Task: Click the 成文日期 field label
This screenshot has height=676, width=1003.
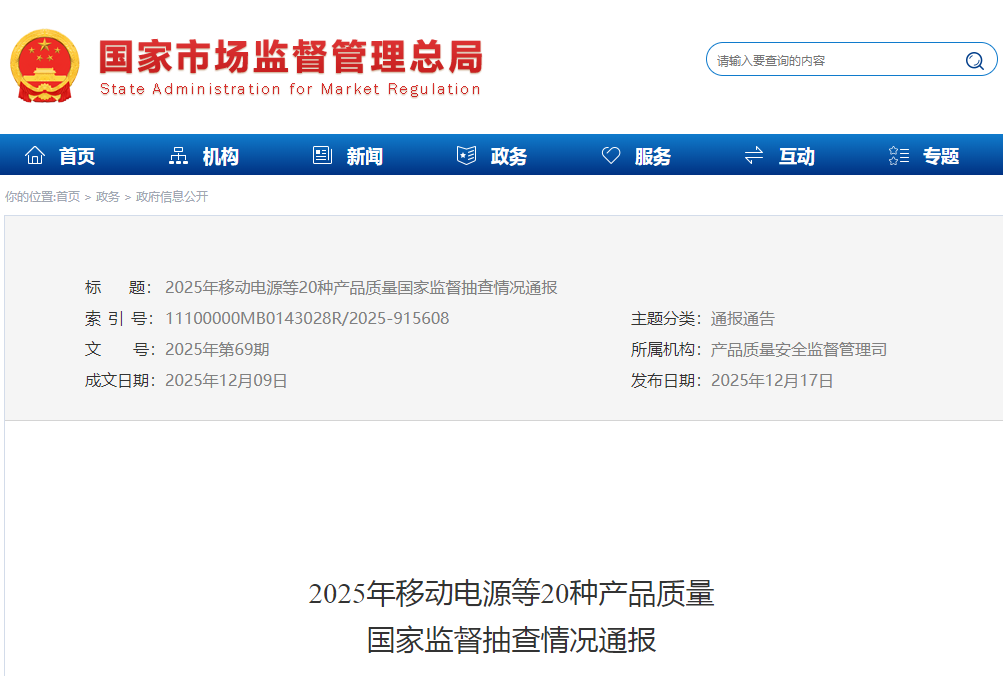Action: (120, 381)
